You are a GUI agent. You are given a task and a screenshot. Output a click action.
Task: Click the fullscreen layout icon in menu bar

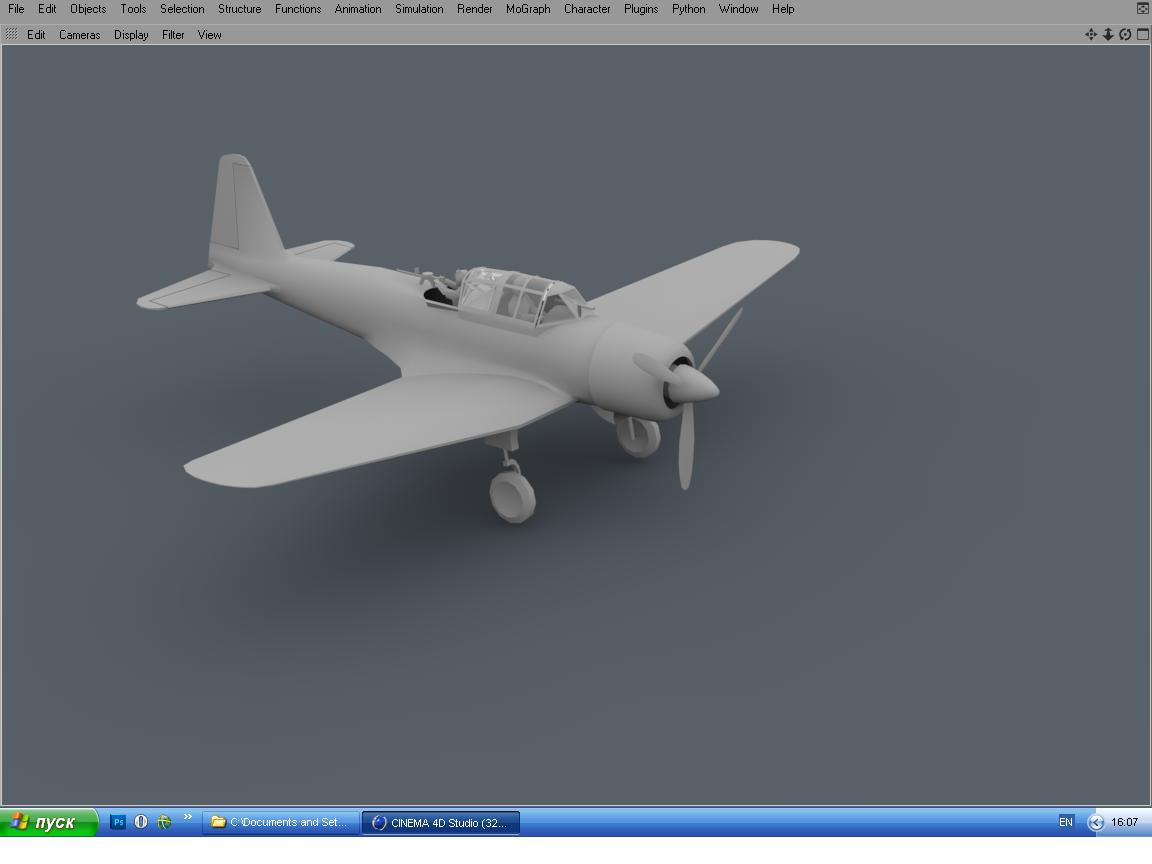pyautogui.click(x=1142, y=9)
